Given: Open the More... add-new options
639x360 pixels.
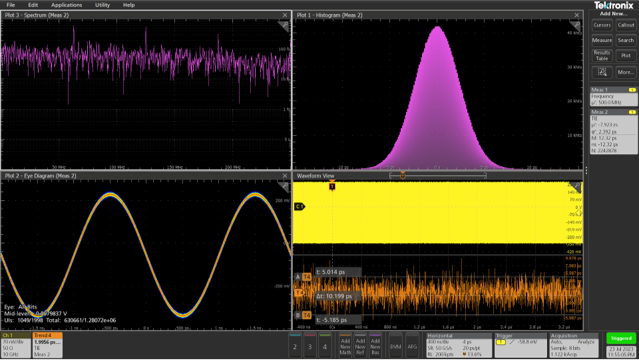Looking at the screenshot, I should pos(626,72).
